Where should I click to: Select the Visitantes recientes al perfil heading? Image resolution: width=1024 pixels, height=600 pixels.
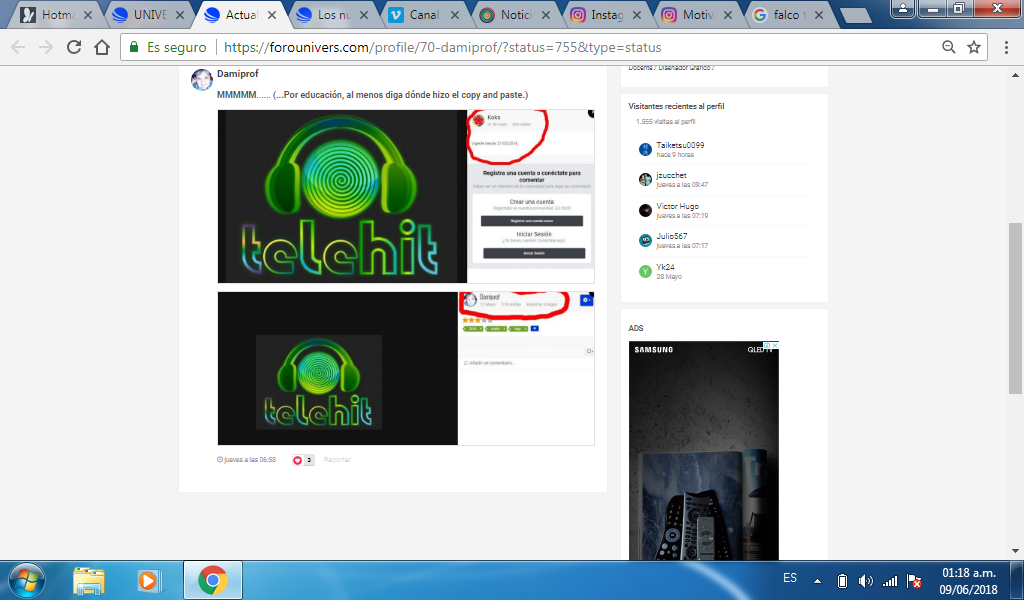coord(677,106)
